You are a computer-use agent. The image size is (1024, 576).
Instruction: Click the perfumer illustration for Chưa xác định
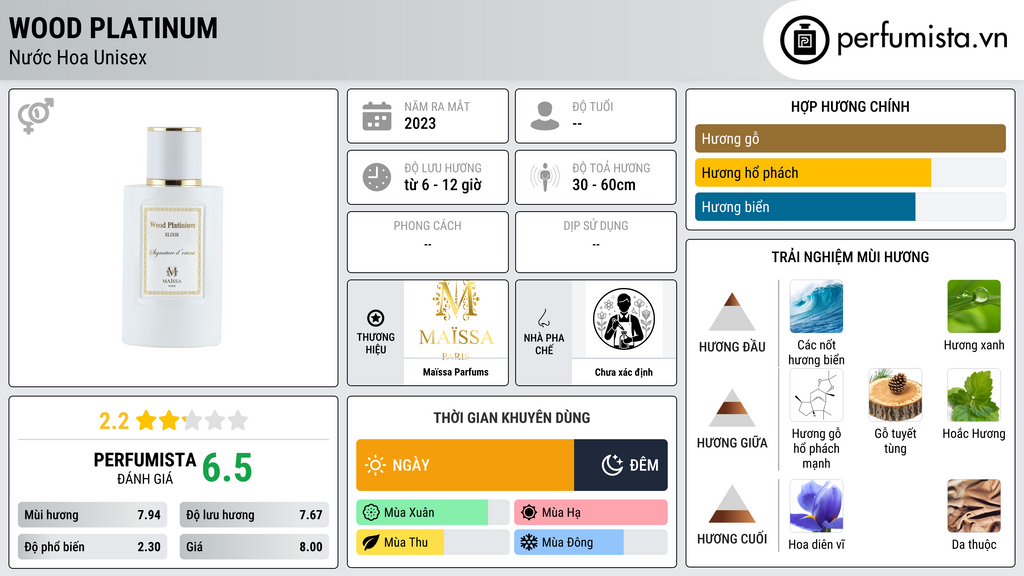click(x=624, y=320)
